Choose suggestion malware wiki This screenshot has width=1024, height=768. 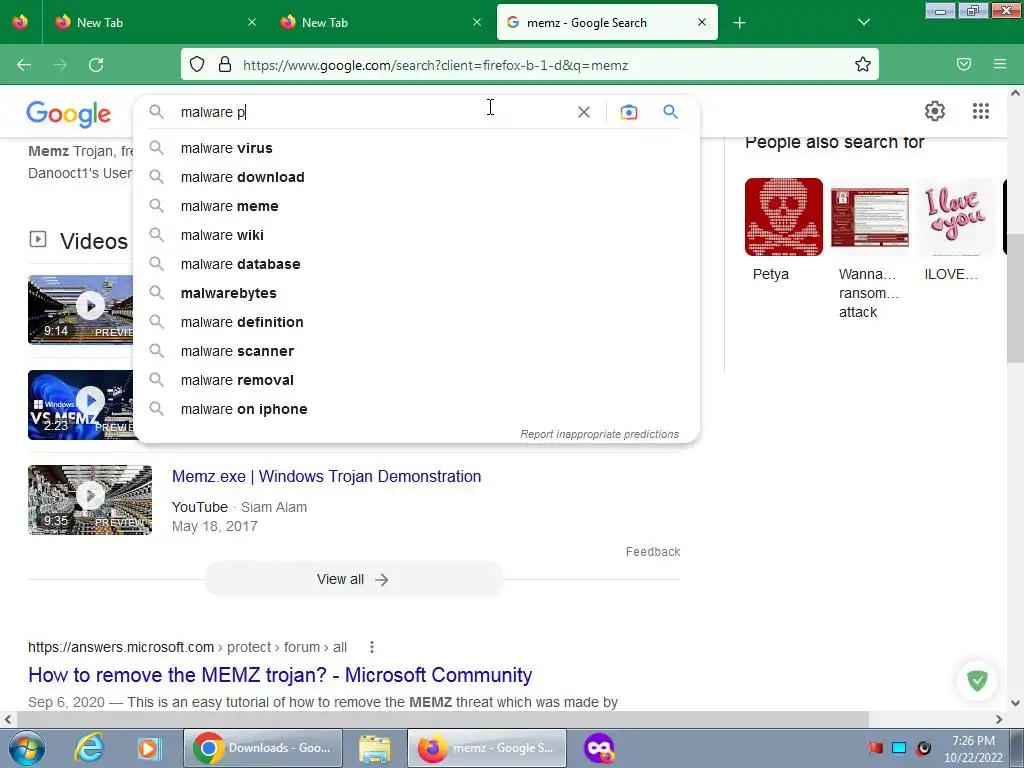pyautogui.click(x=416, y=235)
